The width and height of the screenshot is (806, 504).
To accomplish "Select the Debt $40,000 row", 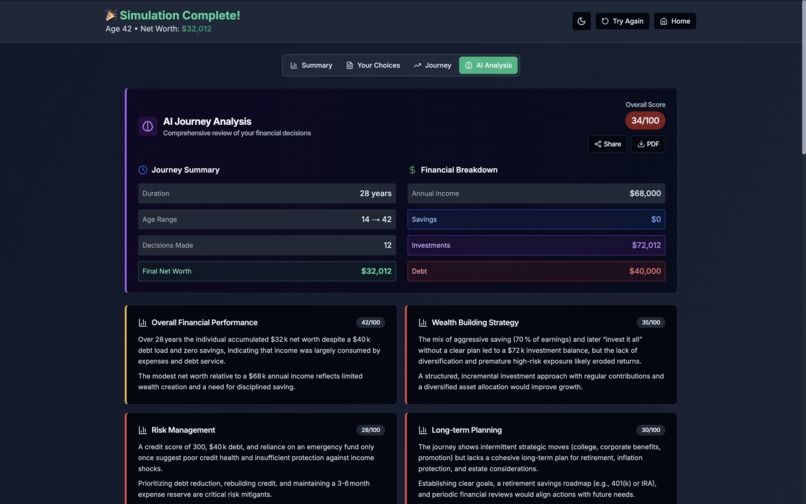I will pyautogui.click(x=536, y=271).
